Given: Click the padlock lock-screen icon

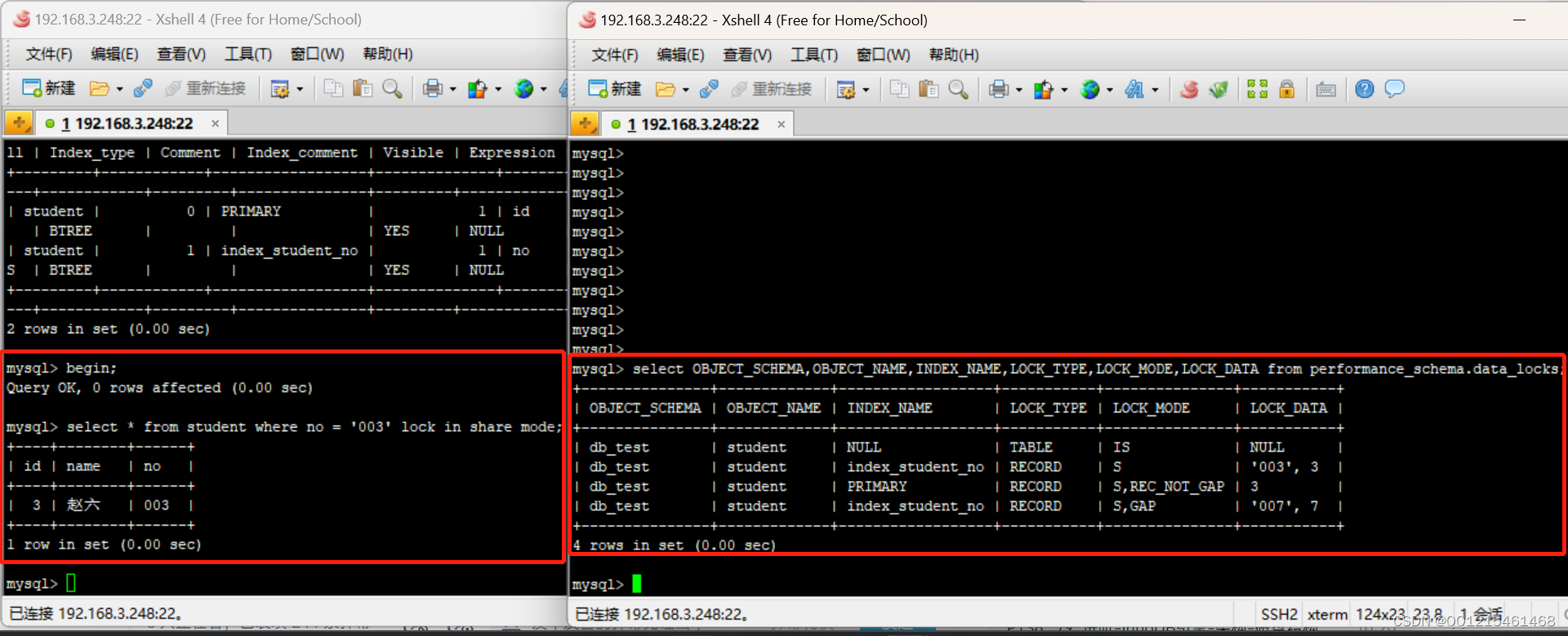Looking at the screenshot, I should point(1287,89).
